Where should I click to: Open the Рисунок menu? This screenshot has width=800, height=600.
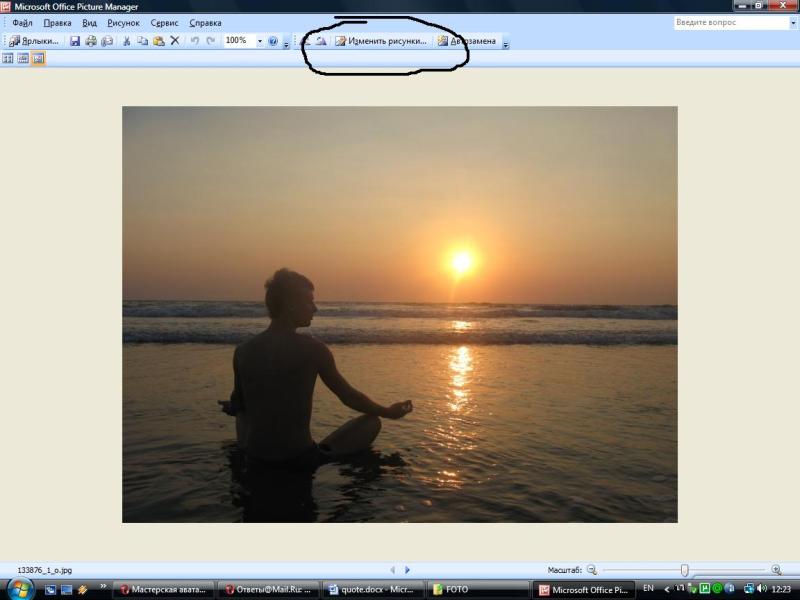click(123, 22)
